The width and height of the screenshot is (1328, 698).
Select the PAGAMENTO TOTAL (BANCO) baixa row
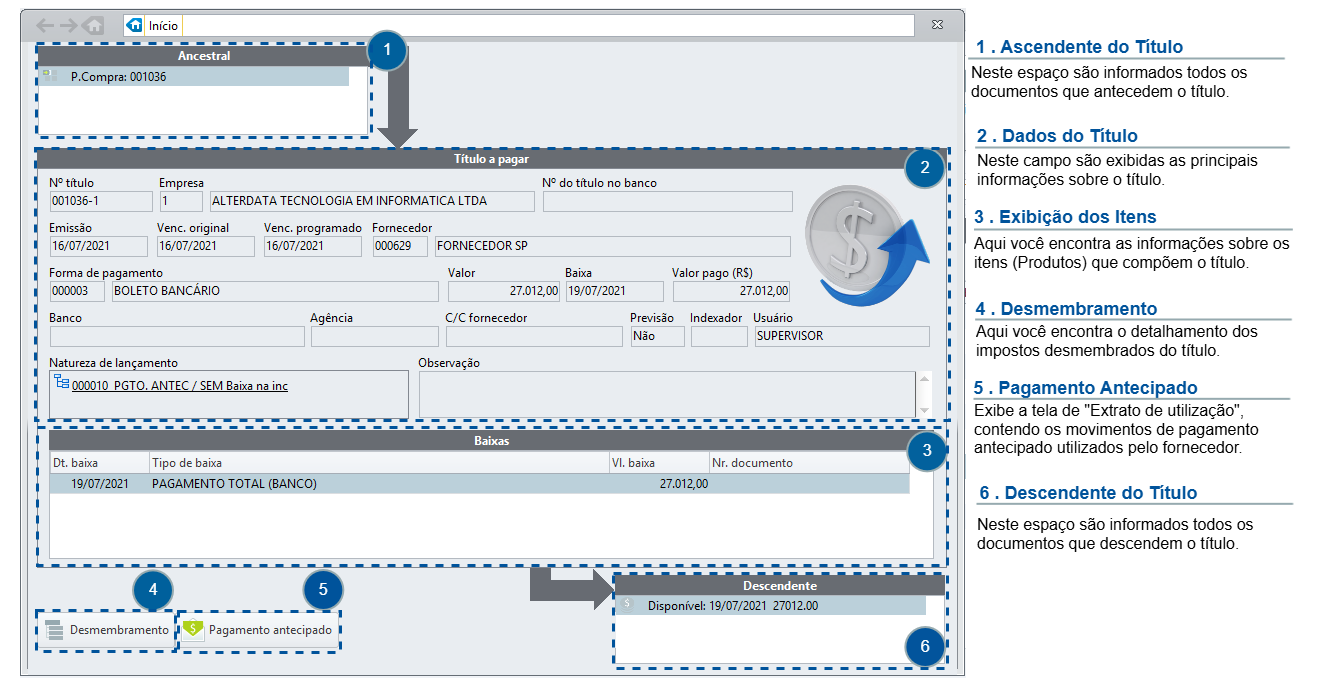[x=480, y=484]
